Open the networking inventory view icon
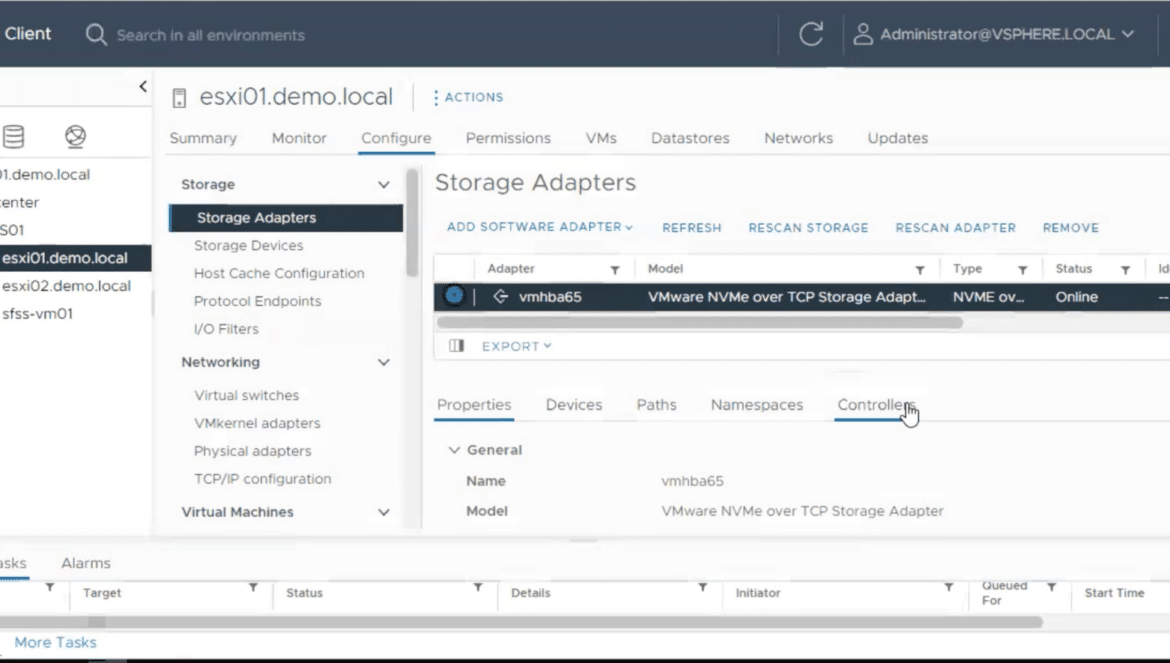Viewport: 1170px width, 663px height. pyautogui.click(x=75, y=136)
